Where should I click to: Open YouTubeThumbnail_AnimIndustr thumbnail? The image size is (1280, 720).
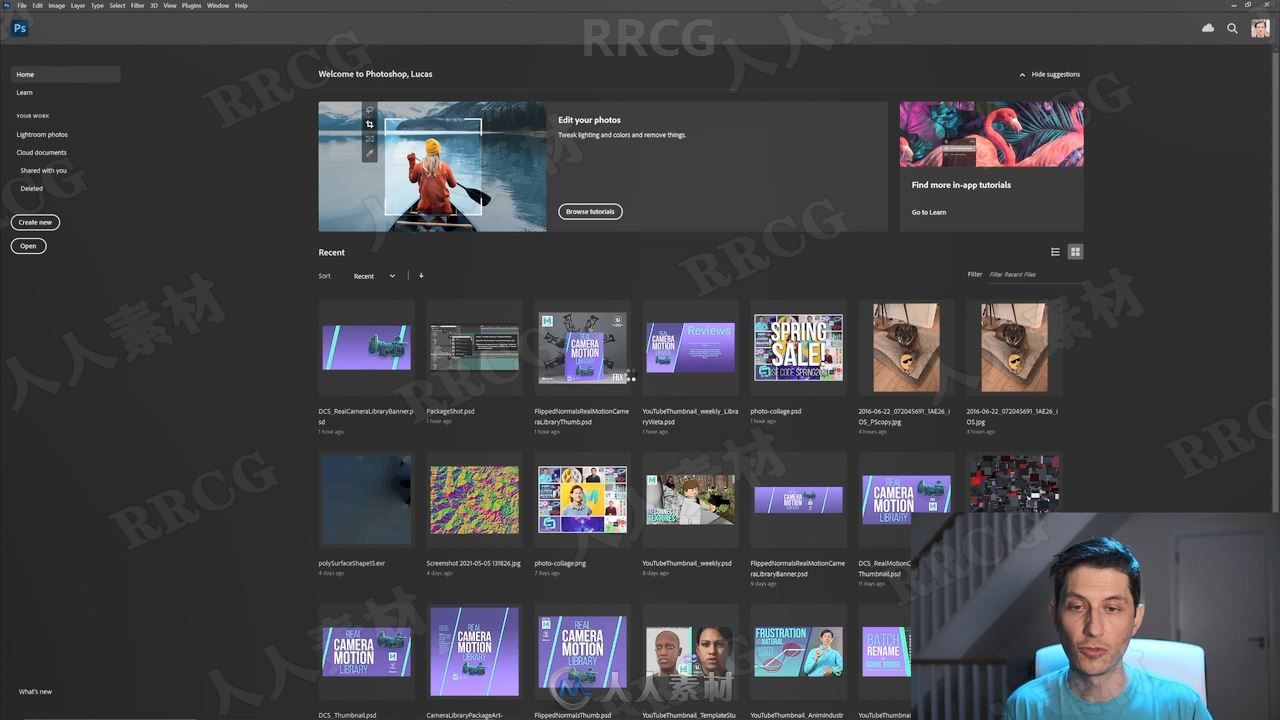(798, 652)
